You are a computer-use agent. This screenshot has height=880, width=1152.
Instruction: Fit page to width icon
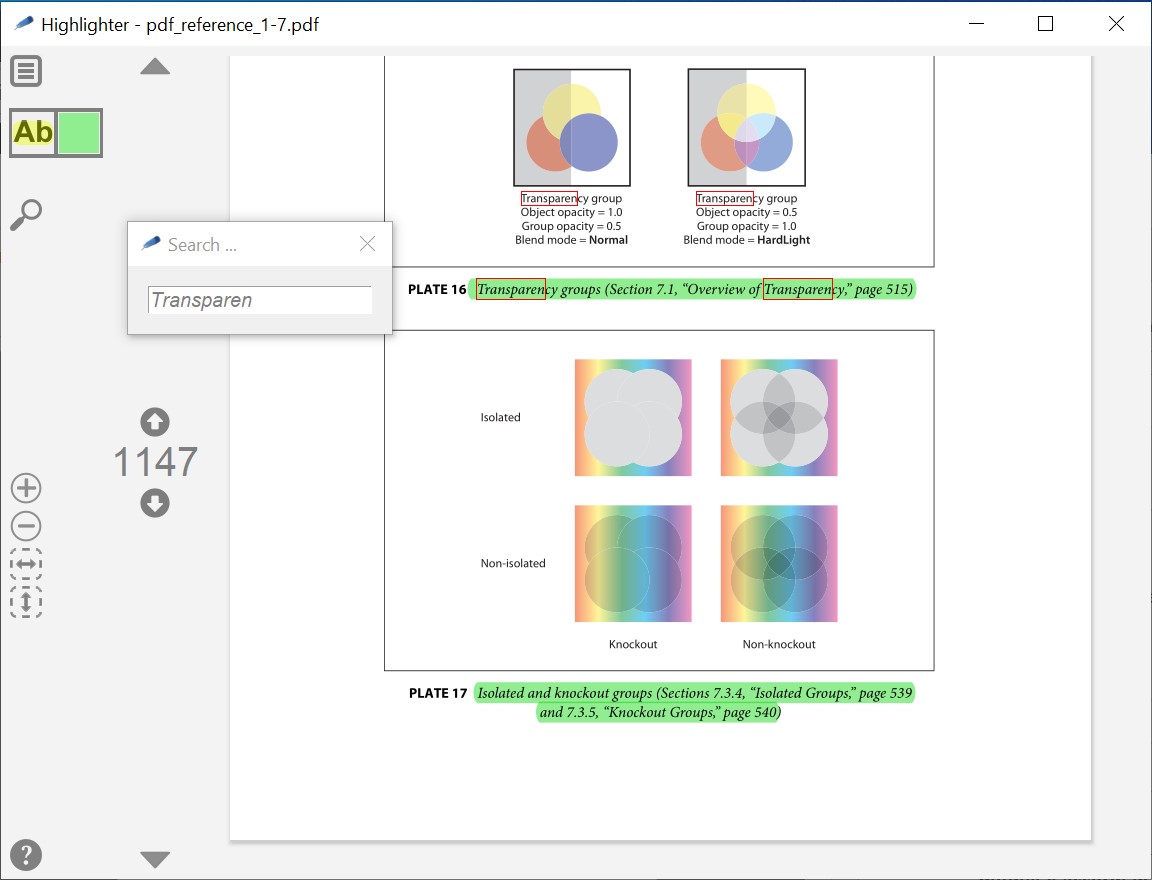[x=26, y=564]
